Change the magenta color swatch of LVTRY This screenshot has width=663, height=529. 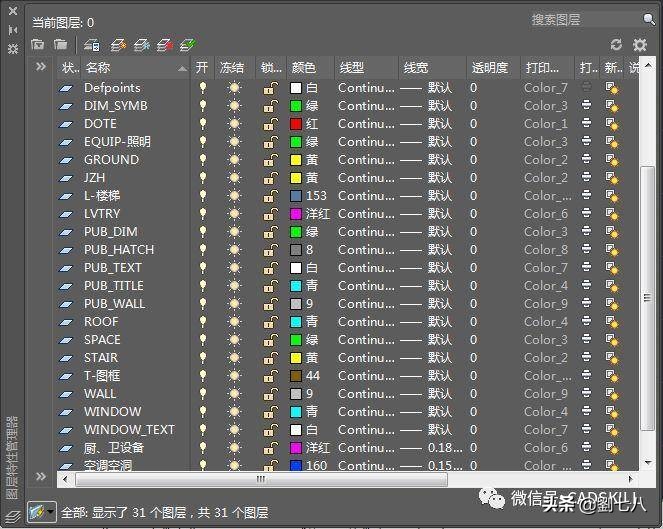pos(296,214)
